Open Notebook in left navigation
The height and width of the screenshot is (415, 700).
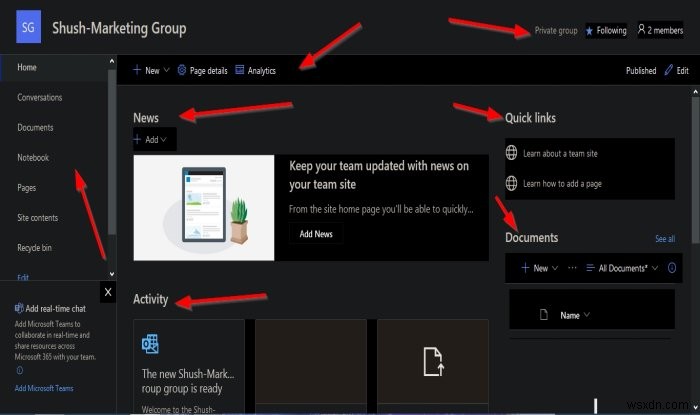tap(33, 158)
